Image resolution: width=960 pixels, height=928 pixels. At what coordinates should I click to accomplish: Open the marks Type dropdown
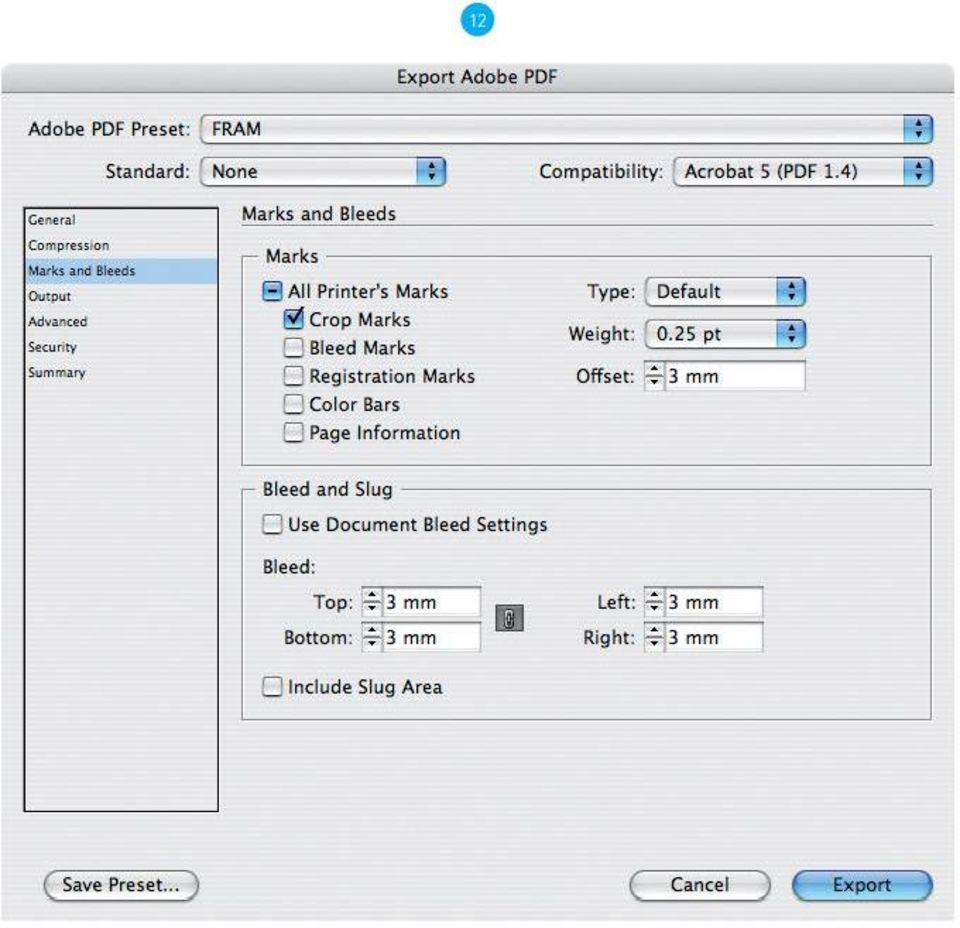coord(725,291)
